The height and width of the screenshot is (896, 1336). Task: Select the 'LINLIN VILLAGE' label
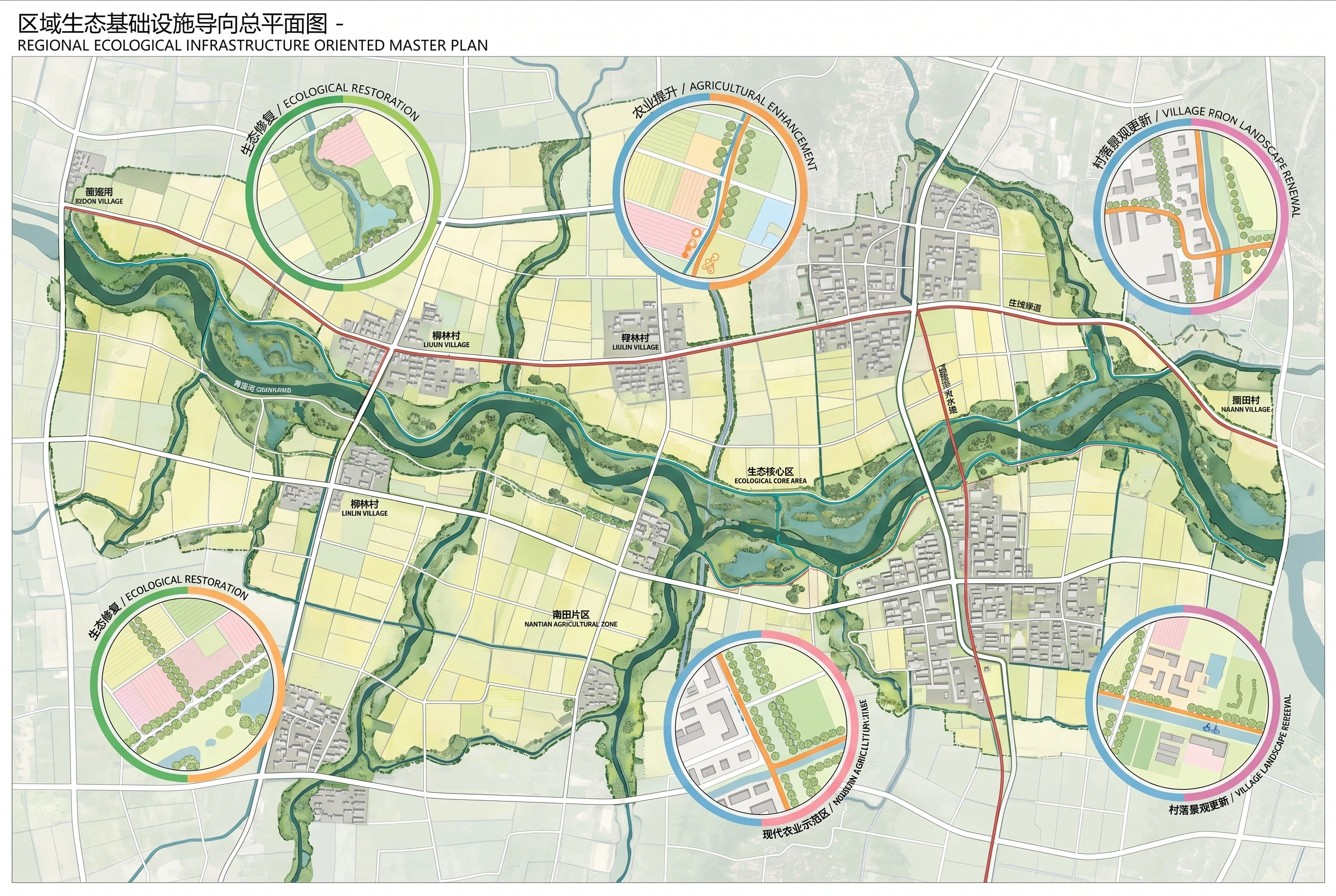[x=365, y=513]
